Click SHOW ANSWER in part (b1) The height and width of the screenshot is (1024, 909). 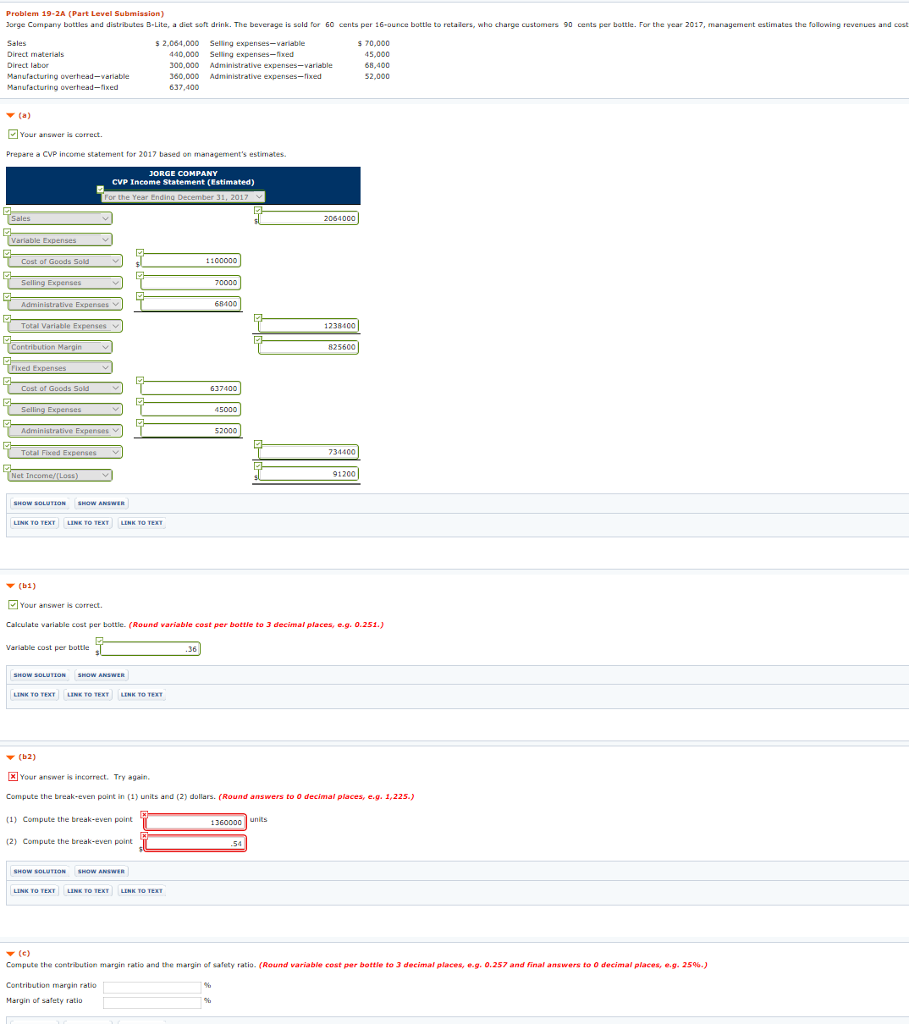[101, 674]
